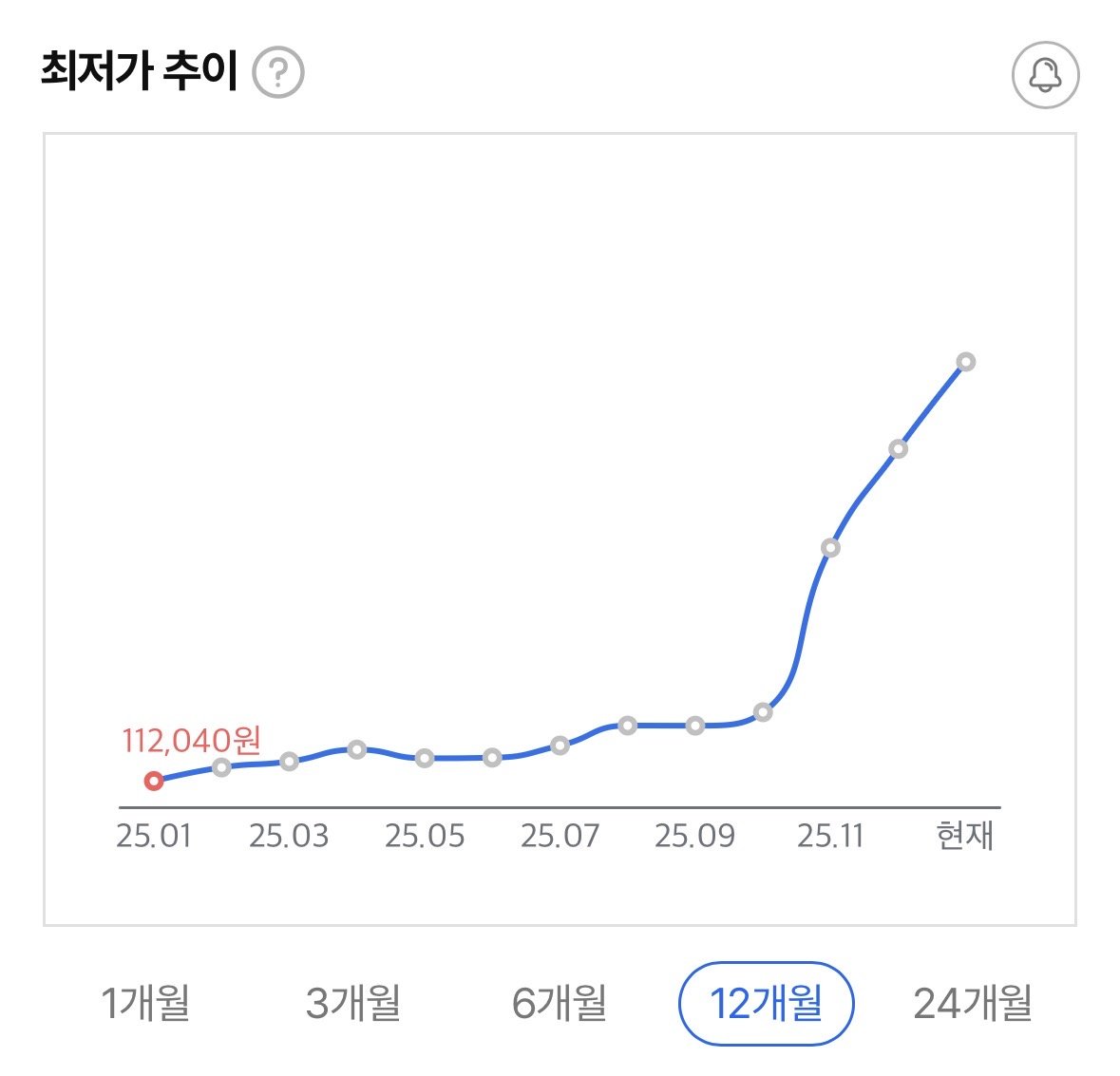The height and width of the screenshot is (1076, 1120).
Task: Click the 112,040원 price label
Action: (x=191, y=740)
